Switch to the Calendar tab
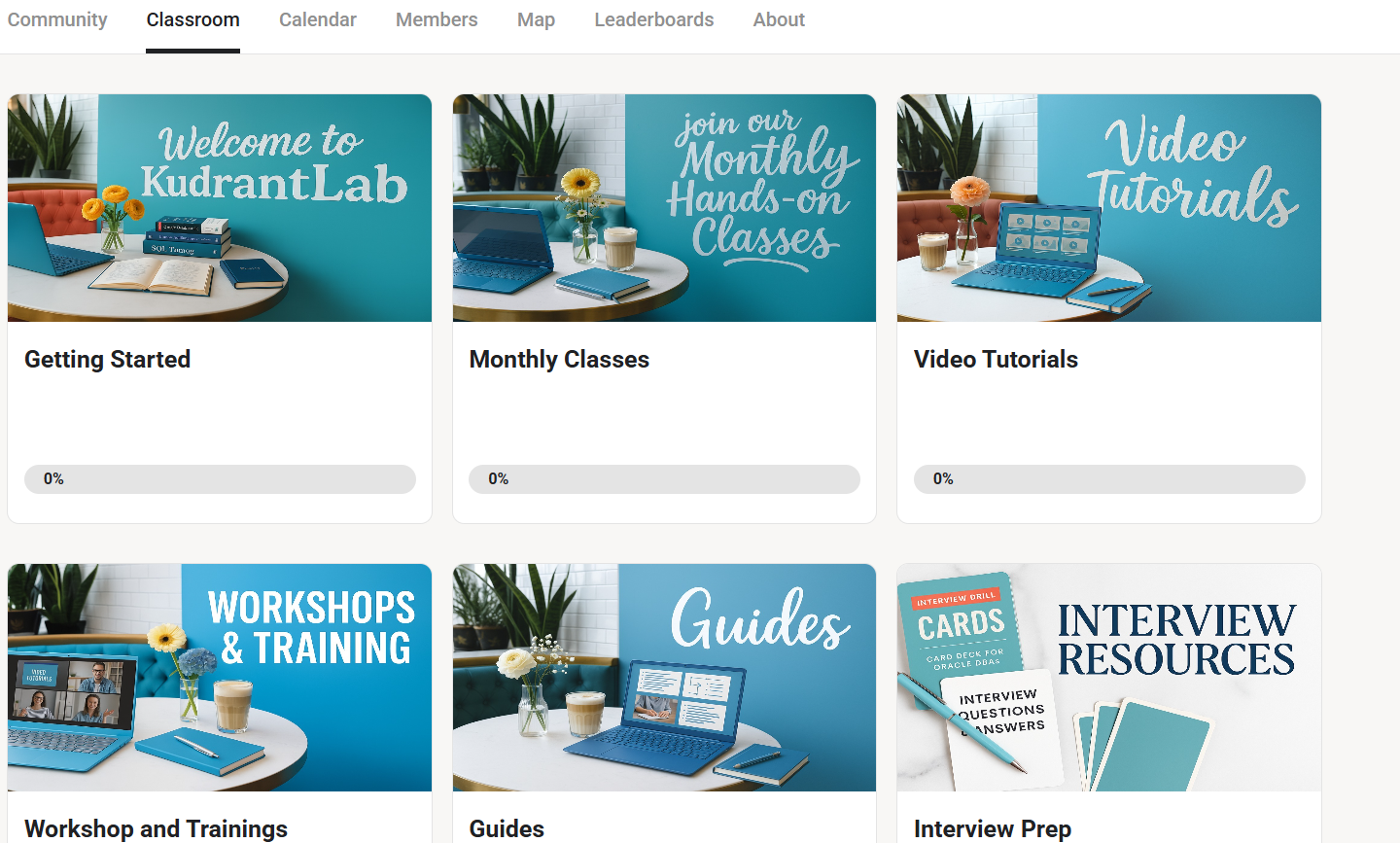Image resolution: width=1400 pixels, height=843 pixels. pyautogui.click(x=318, y=19)
